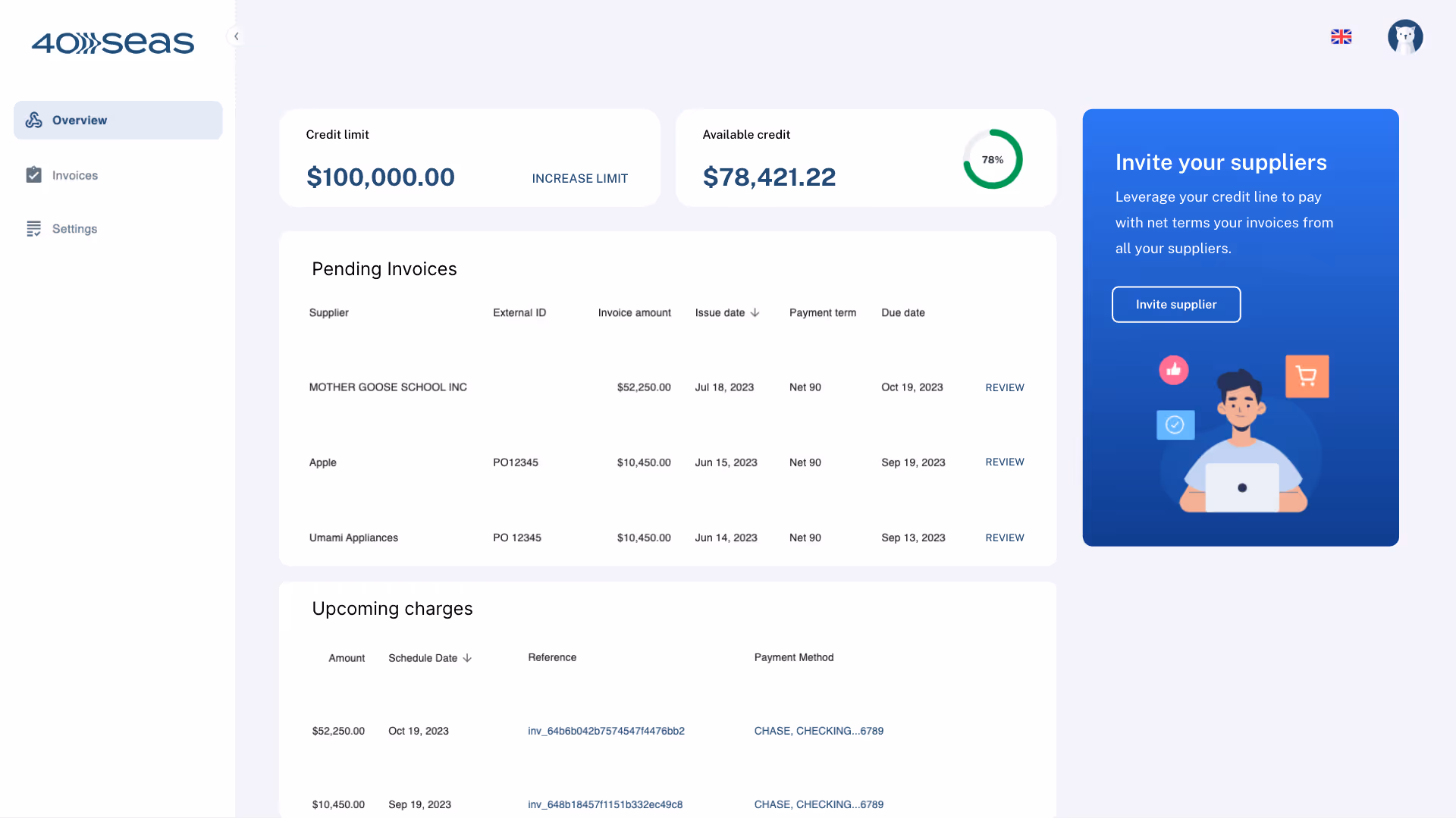Select the Umami Appliances supplier name
Image resolution: width=1456 pixels, height=818 pixels.
[x=353, y=537]
